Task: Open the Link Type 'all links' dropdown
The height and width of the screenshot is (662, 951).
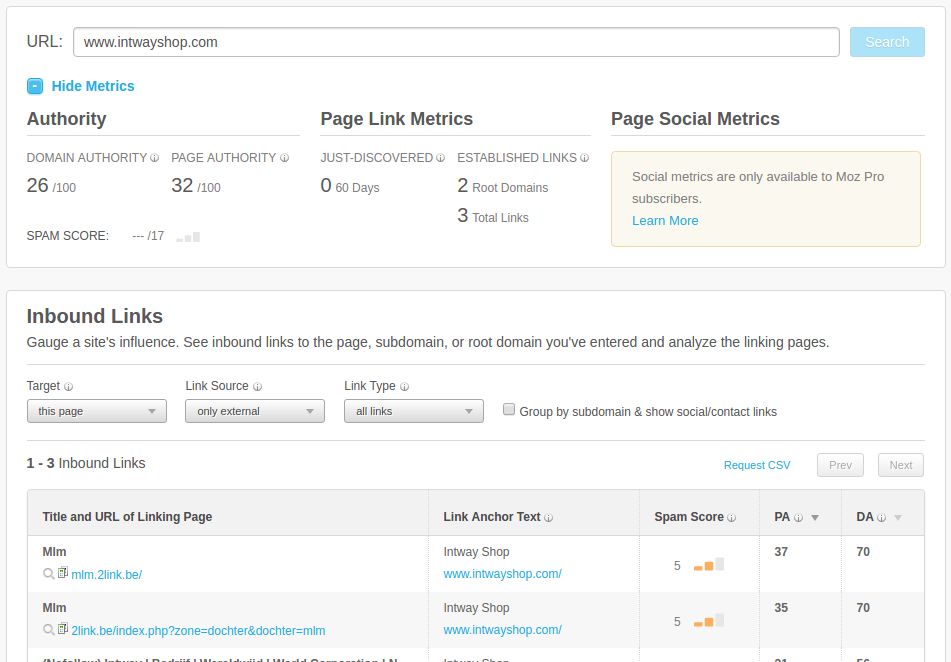Action: tap(413, 411)
